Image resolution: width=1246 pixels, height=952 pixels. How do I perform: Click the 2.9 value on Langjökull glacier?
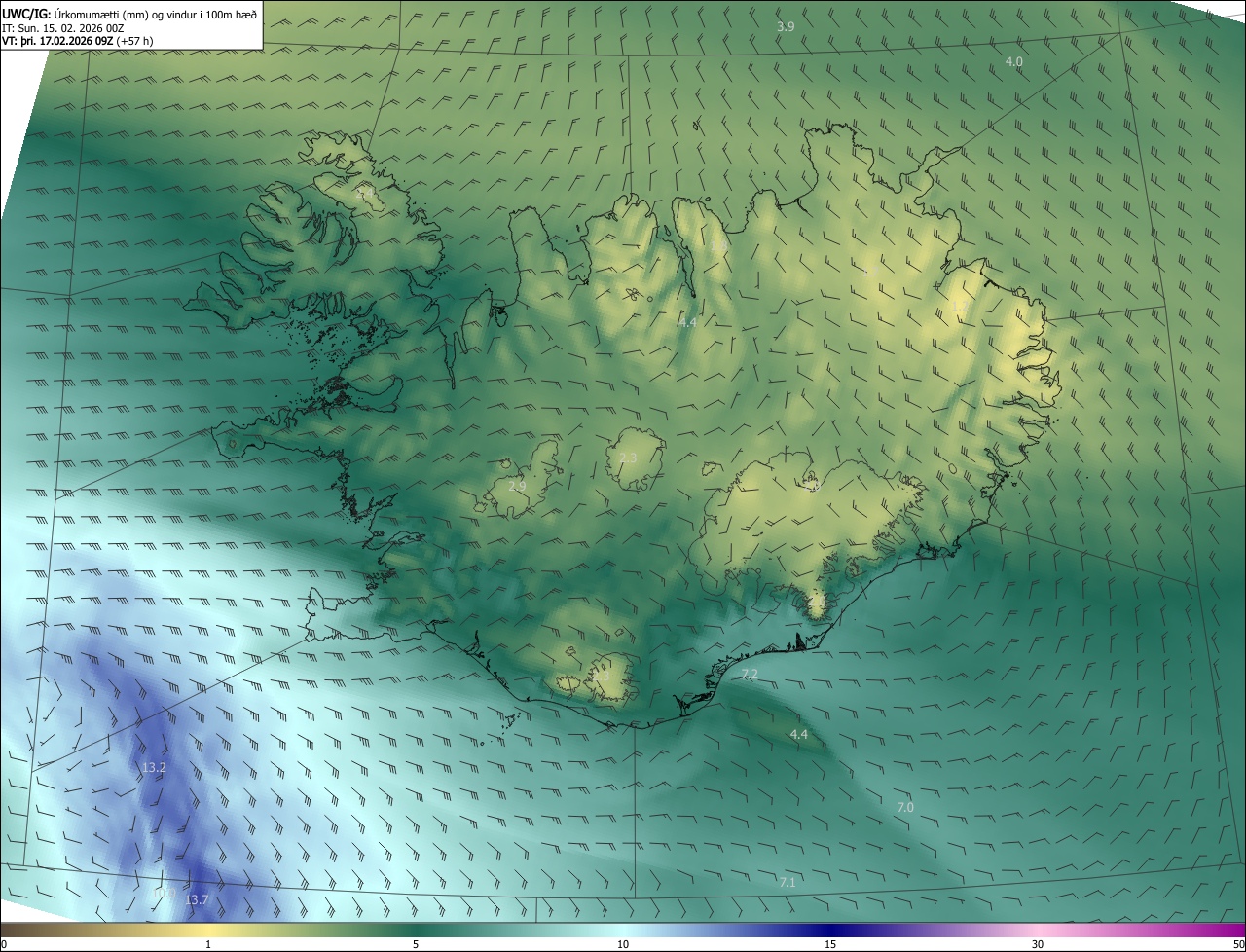[x=517, y=486]
